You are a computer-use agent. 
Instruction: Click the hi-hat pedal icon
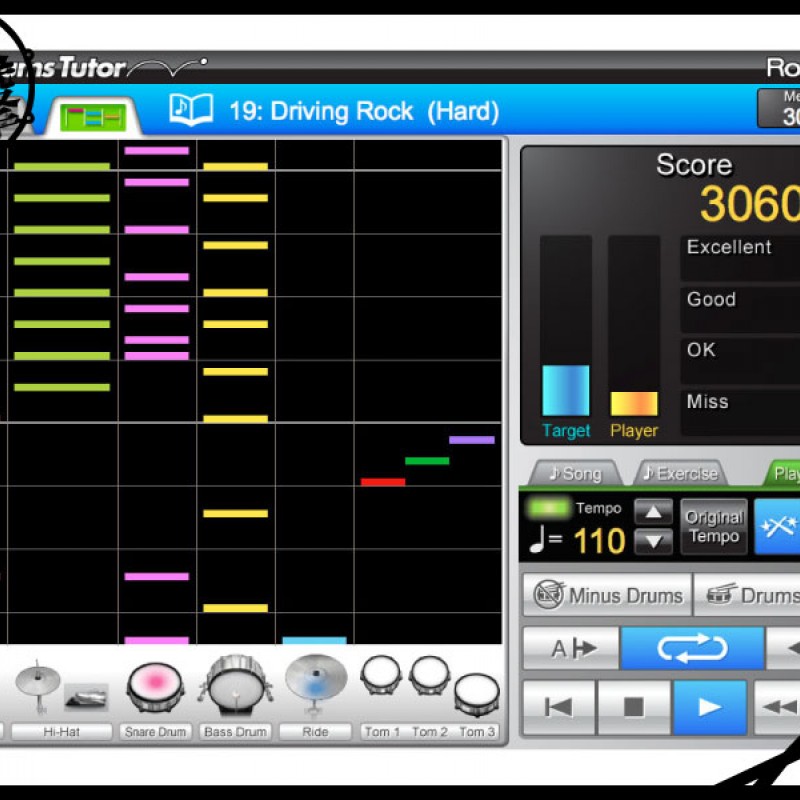[x=86, y=697]
